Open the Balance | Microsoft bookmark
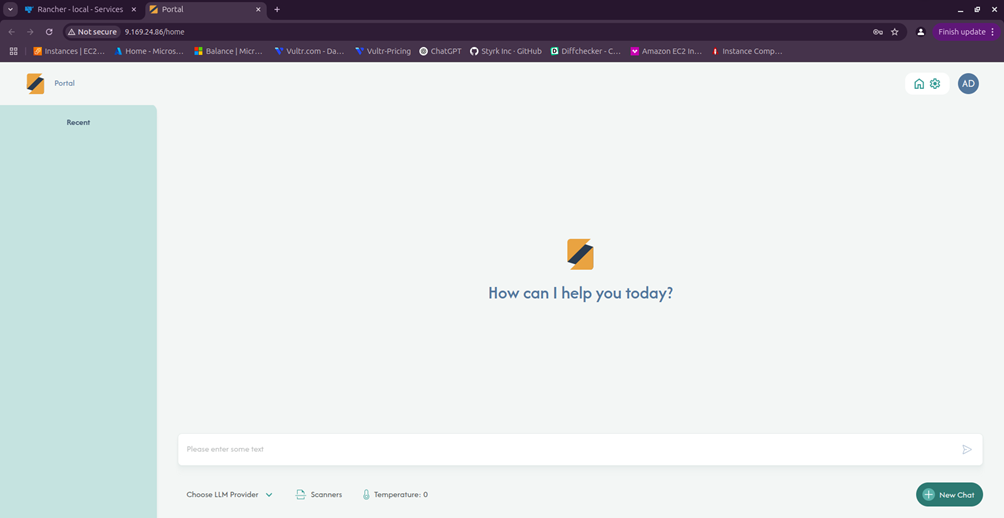 (229, 51)
